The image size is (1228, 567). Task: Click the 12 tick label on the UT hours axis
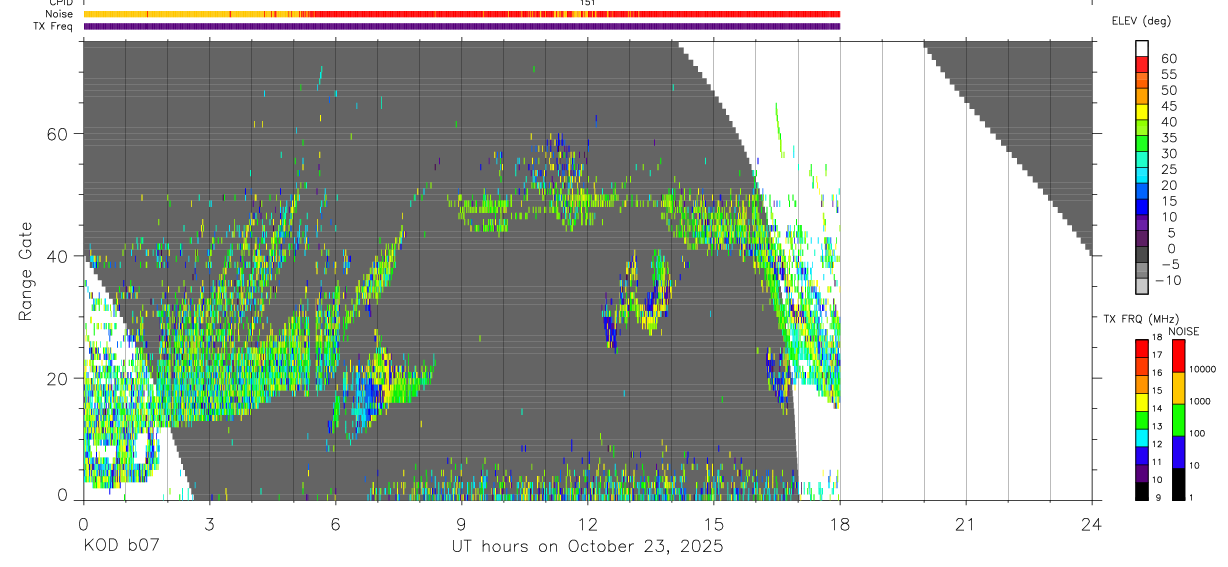pyautogui.click(x=587, y=525)
